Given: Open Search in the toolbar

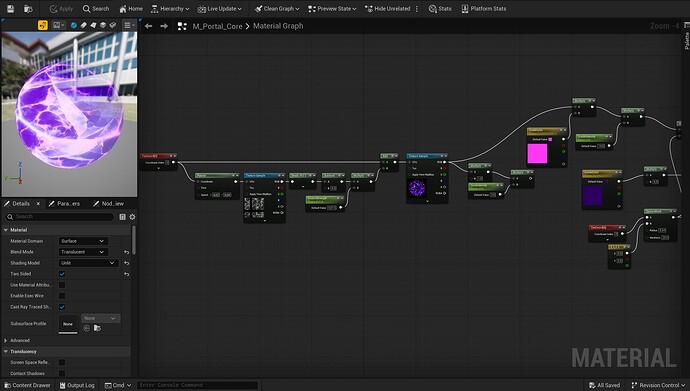Looking at the screenshot, I should [x=96, y=8].
